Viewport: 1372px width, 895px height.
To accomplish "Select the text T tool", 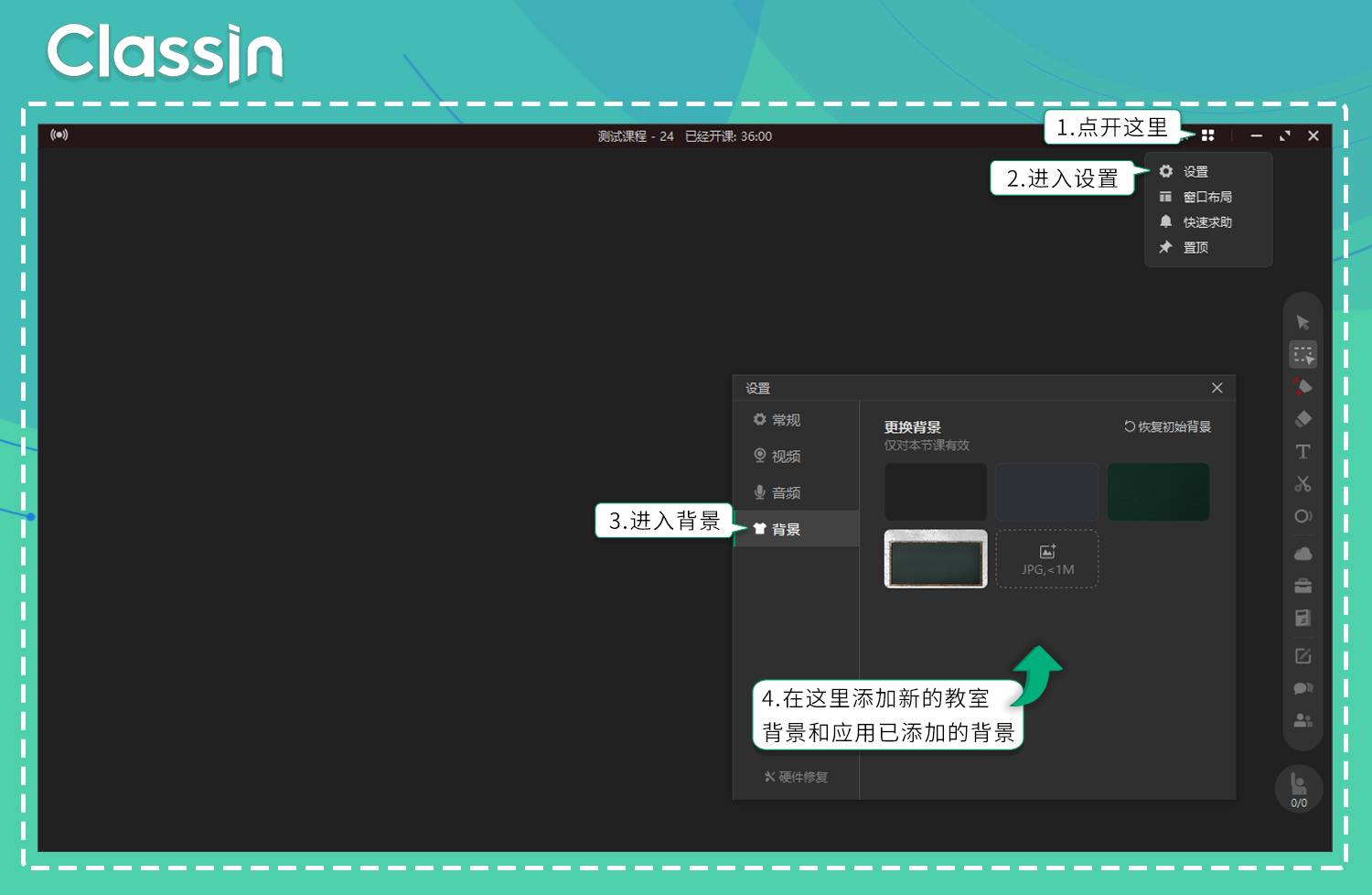I will [1303, 451].
